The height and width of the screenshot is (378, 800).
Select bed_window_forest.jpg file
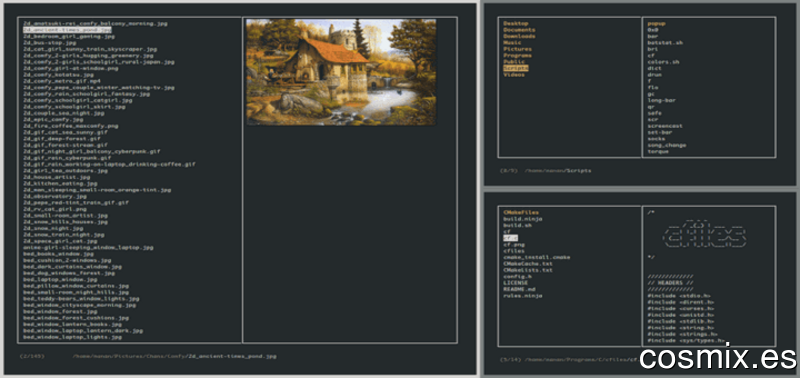click(60, 311)
